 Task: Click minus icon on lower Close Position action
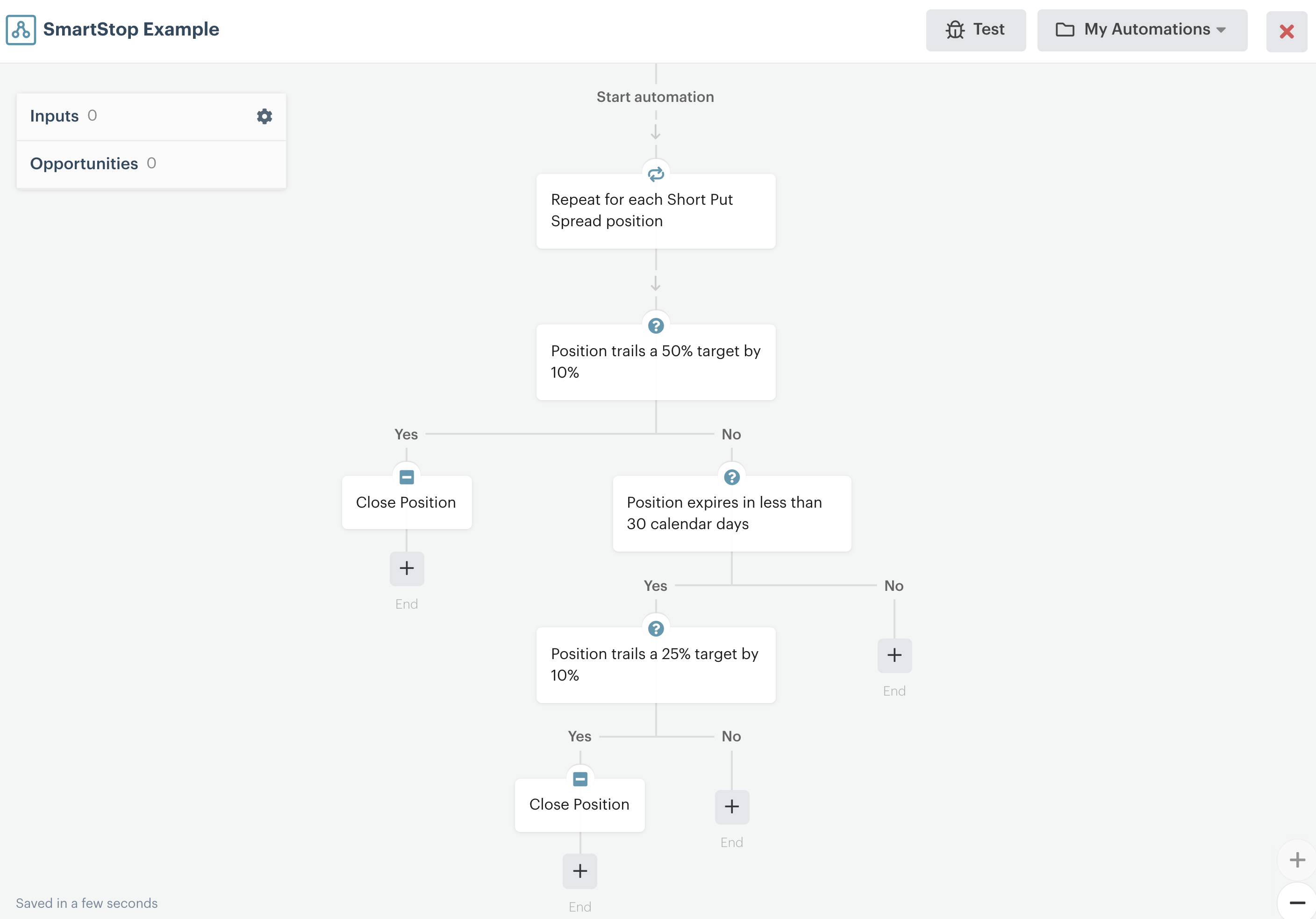[580, 779]
